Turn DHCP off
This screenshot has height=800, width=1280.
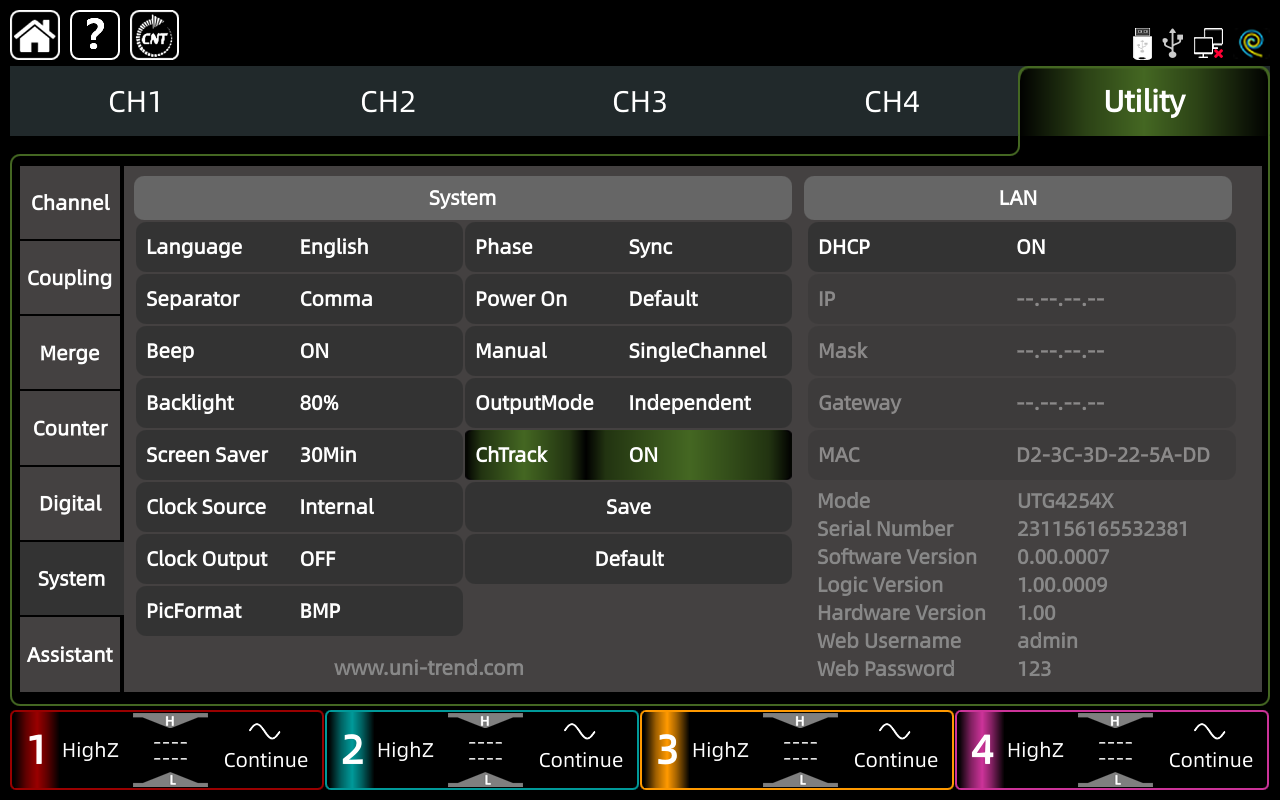pos(1021,247)
